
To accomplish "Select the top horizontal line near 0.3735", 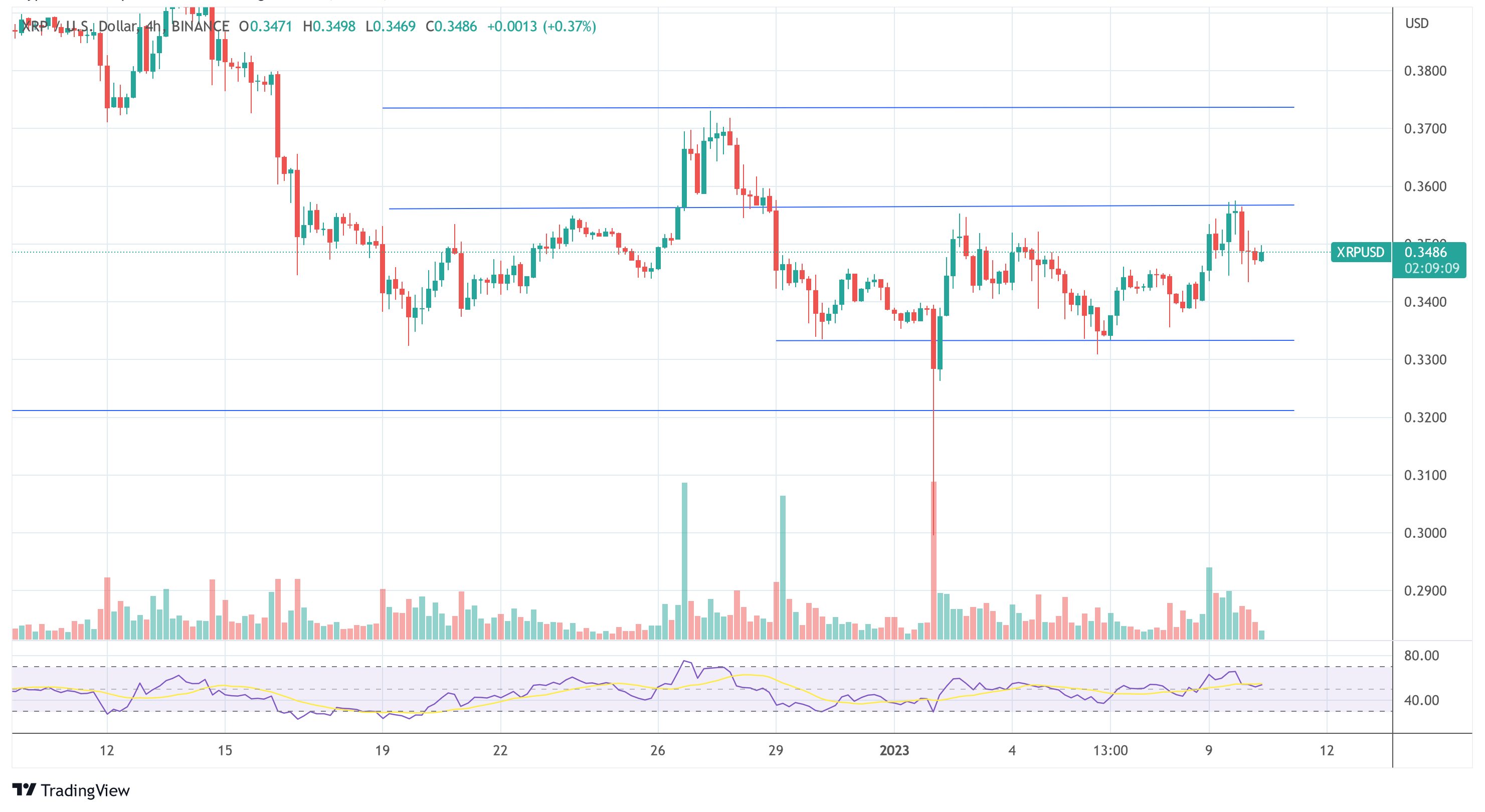I will tap(838, 108).
